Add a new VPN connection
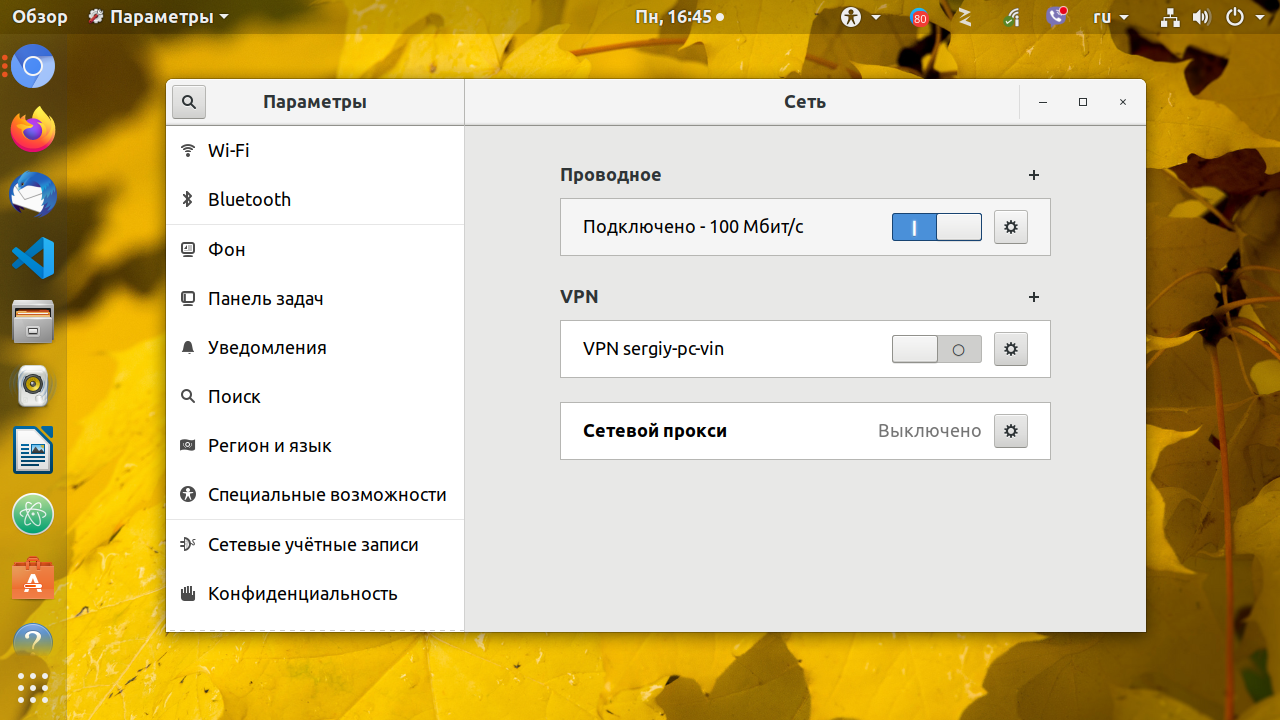This screenshot has height=720, width=1280. (x=1034, y=297)
